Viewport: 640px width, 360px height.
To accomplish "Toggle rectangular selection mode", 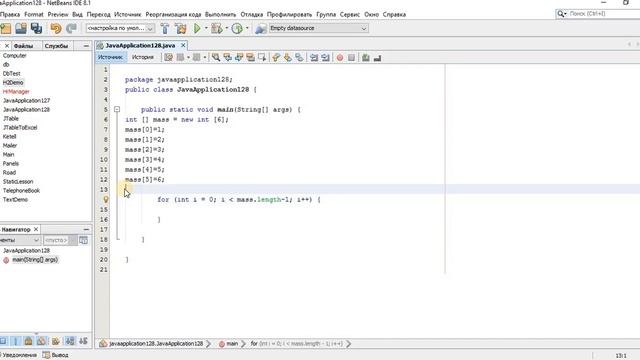I will point(262,58).
